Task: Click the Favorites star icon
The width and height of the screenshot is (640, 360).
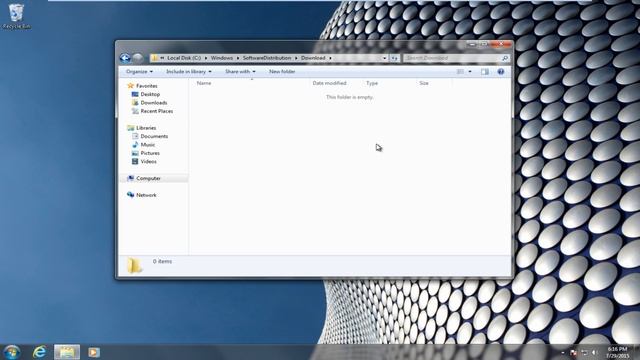Action: coord(131,86)
